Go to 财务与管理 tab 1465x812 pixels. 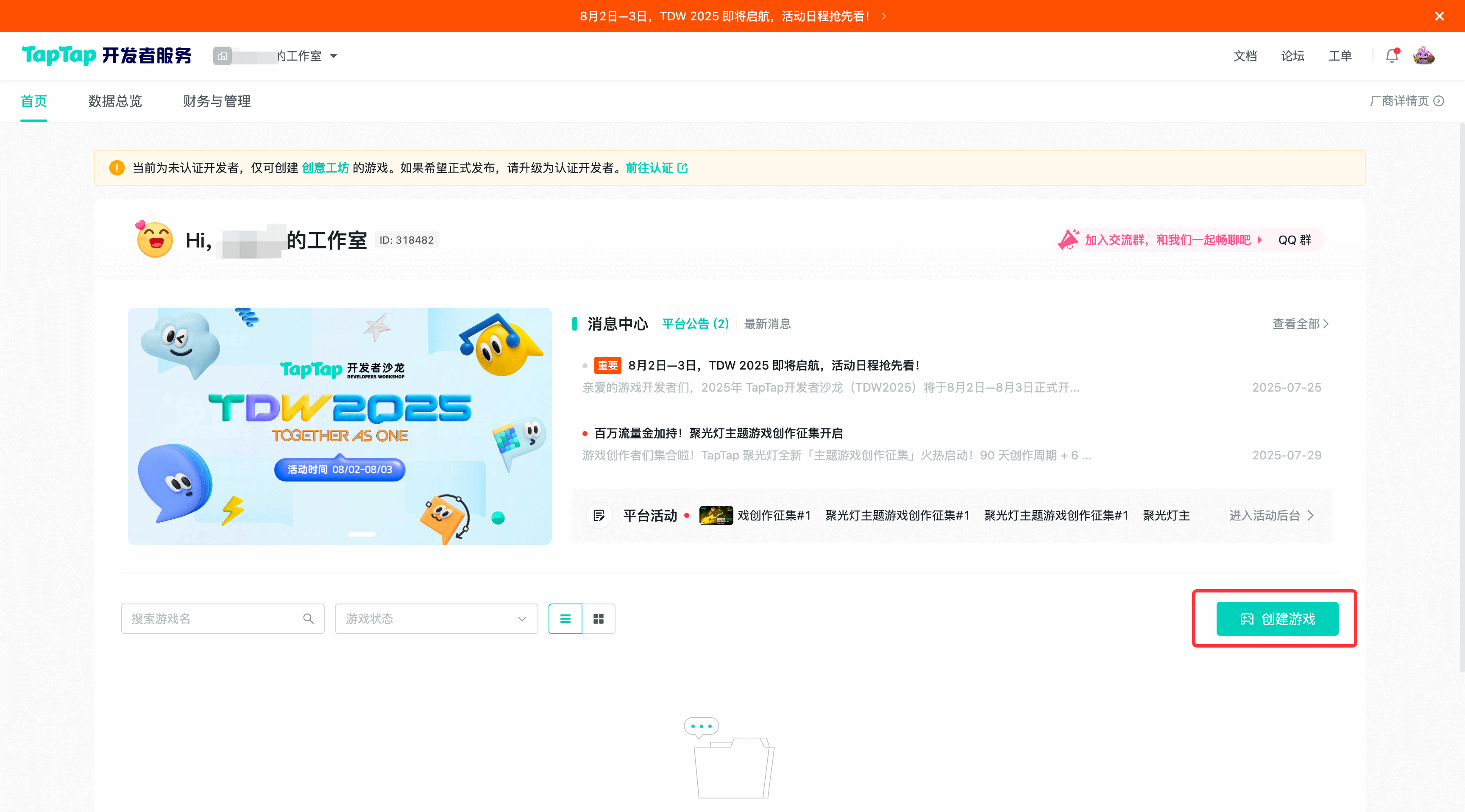point(217,101)
